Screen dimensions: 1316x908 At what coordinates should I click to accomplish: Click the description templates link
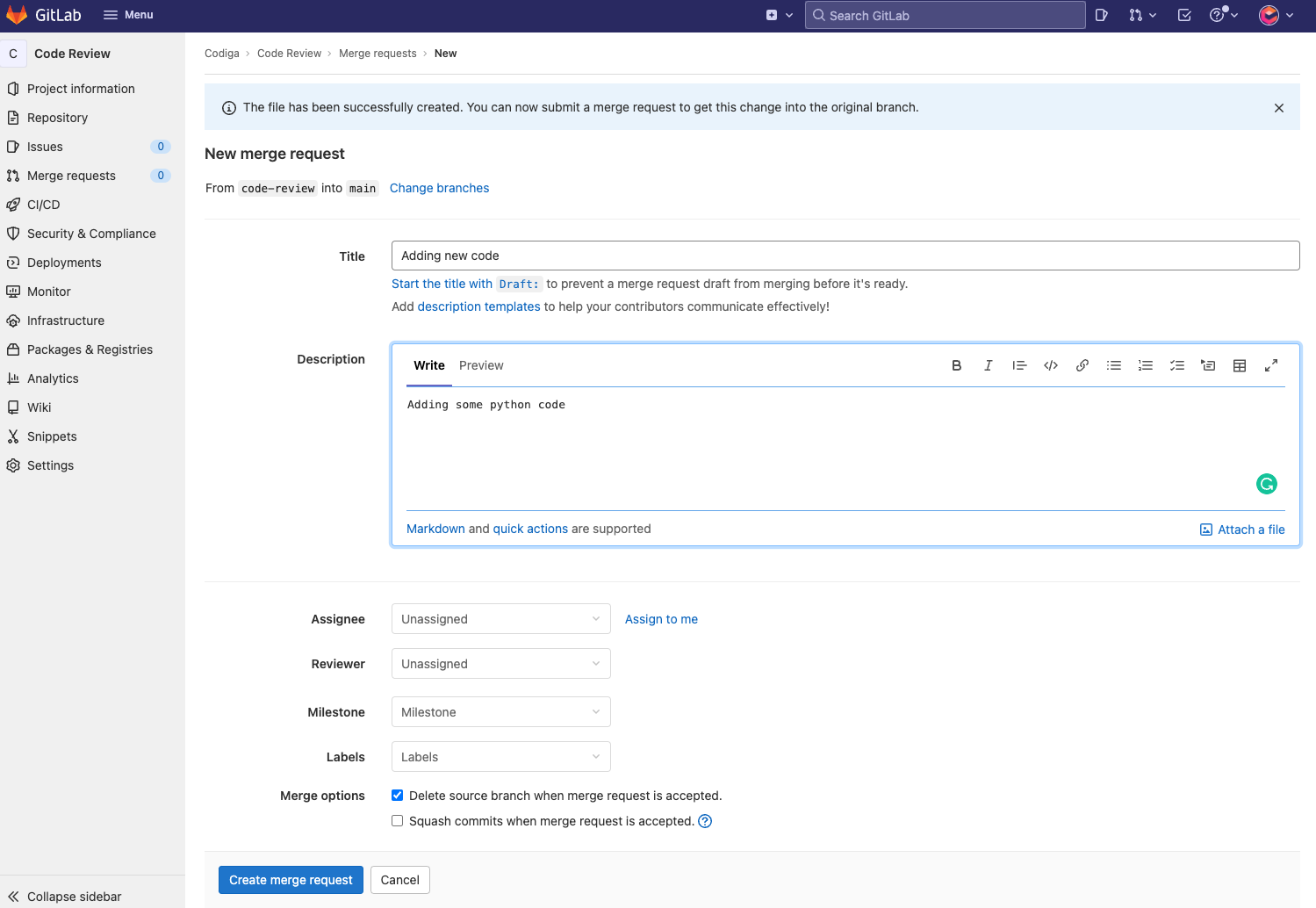[478, 306]
